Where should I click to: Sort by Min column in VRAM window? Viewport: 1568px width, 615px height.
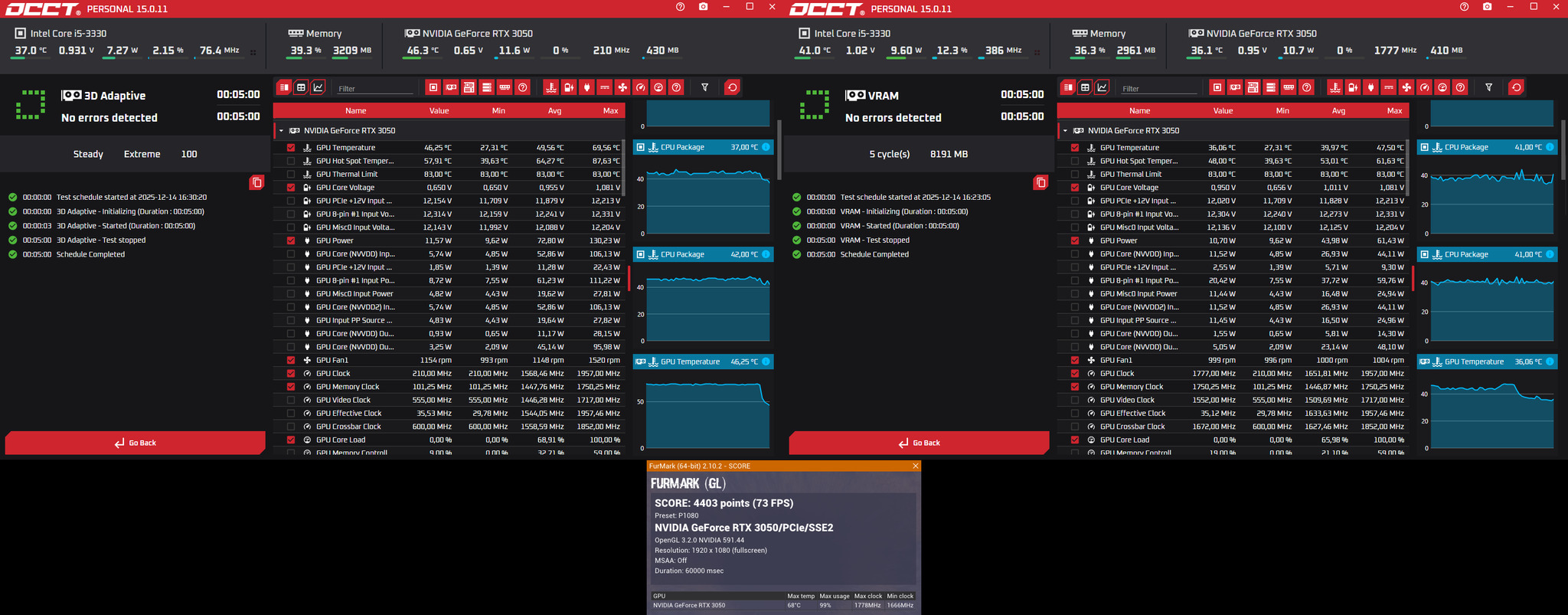[x=1282, y=111]
